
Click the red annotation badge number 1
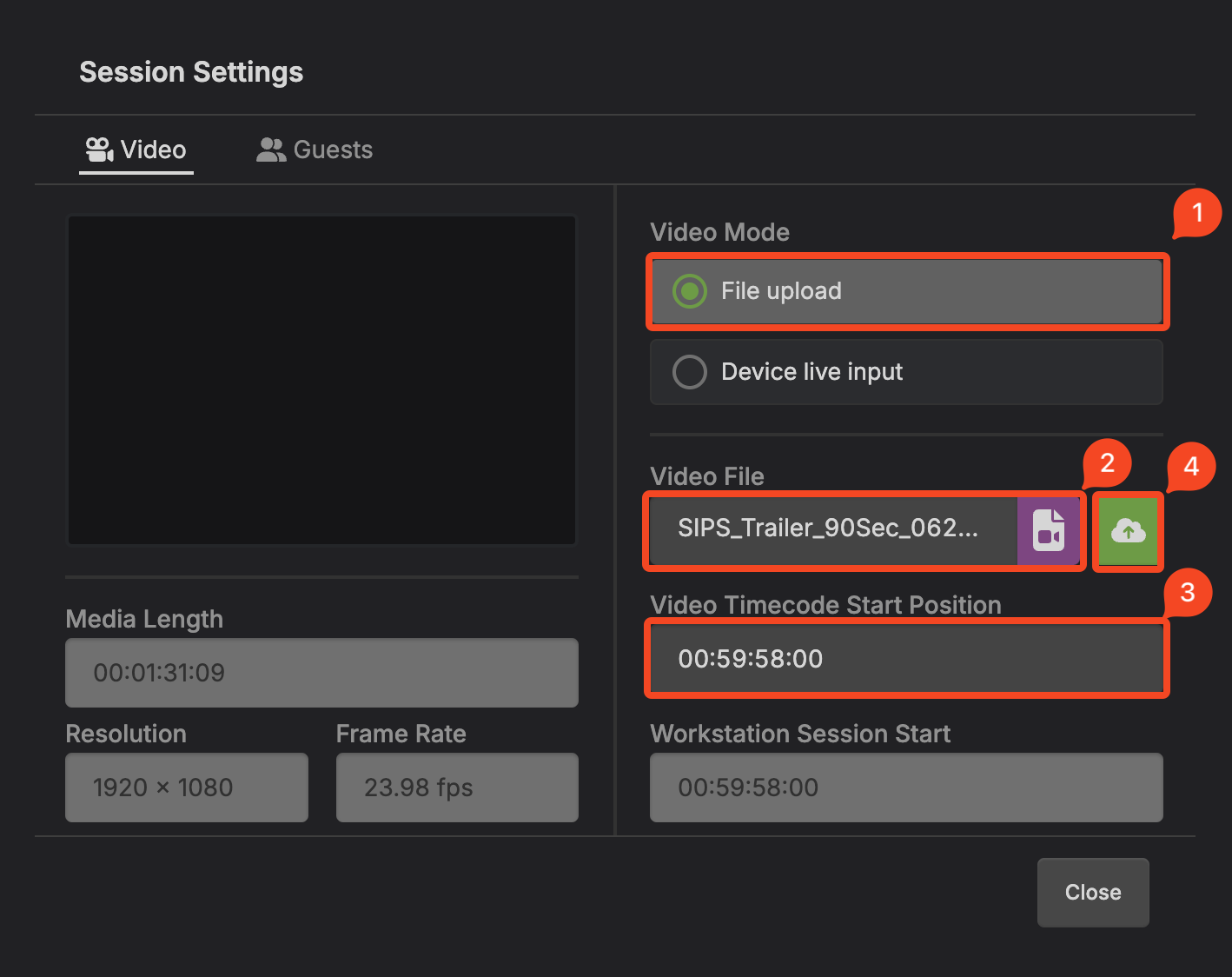pyautogui.click(x=1197, y=213)
